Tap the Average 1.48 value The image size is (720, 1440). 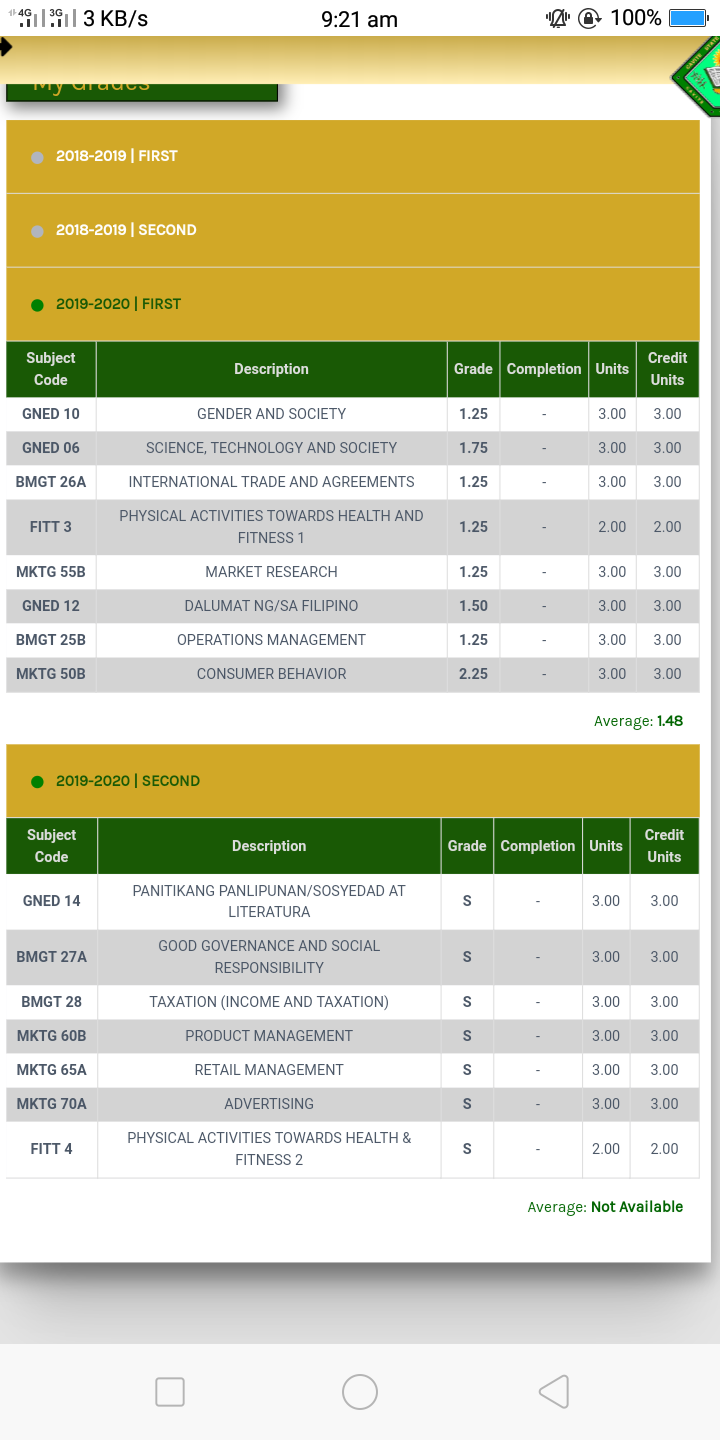[670, 721]
